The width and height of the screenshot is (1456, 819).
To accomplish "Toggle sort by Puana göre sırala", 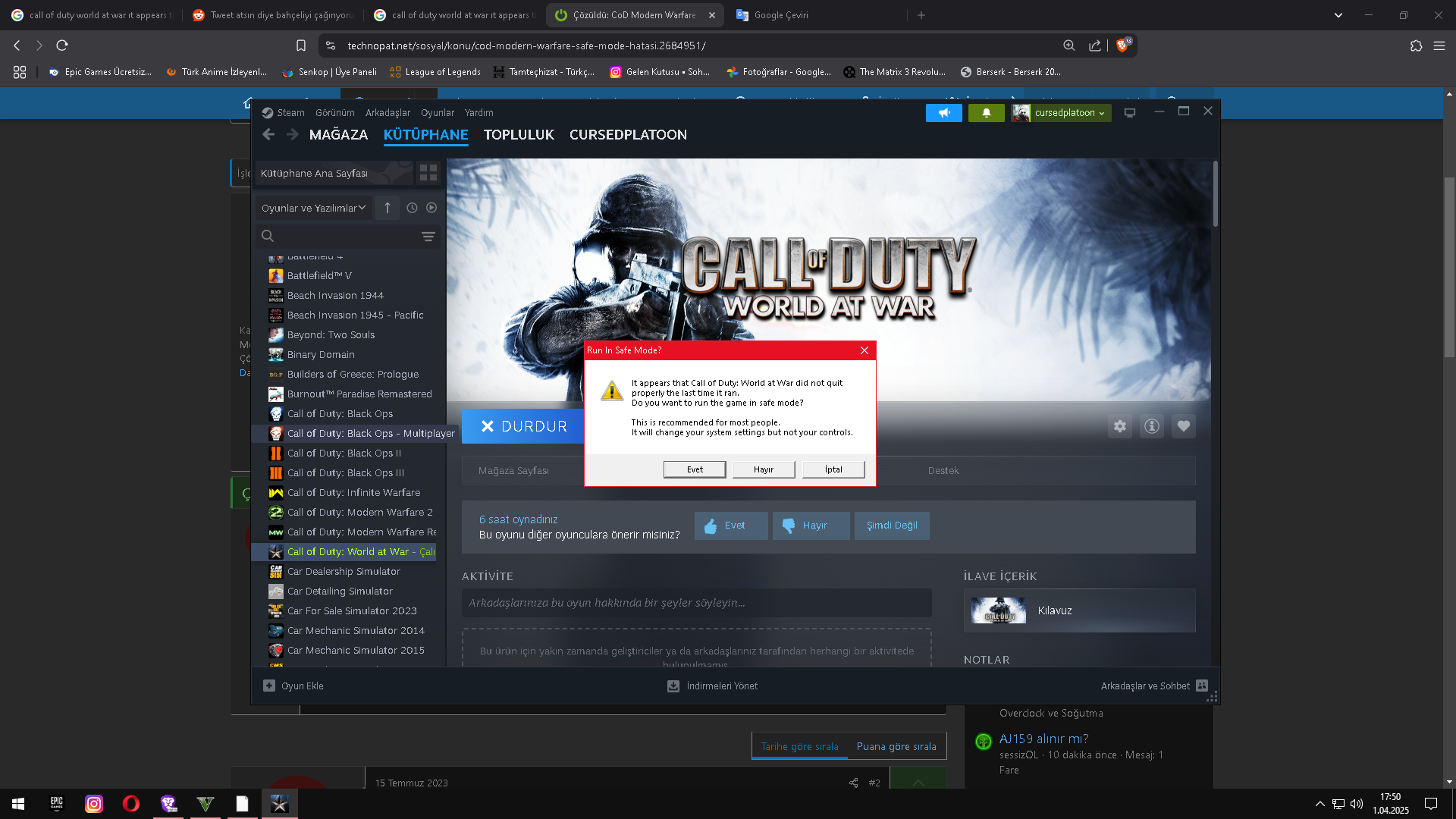I will click(x=896, y=746).
